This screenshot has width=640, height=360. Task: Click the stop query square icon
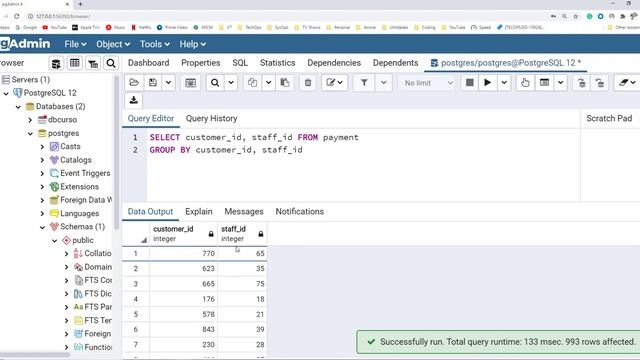[470, 83]
